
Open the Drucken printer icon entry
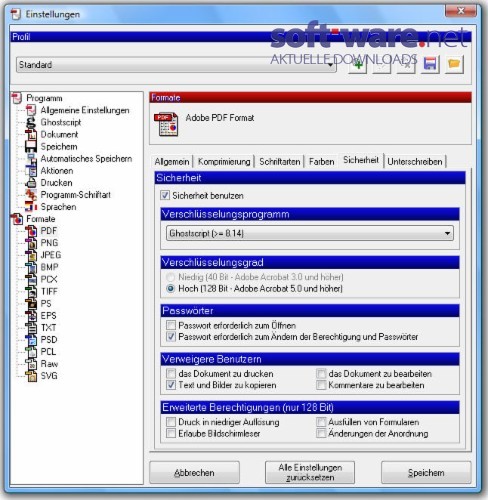(31, 183)
